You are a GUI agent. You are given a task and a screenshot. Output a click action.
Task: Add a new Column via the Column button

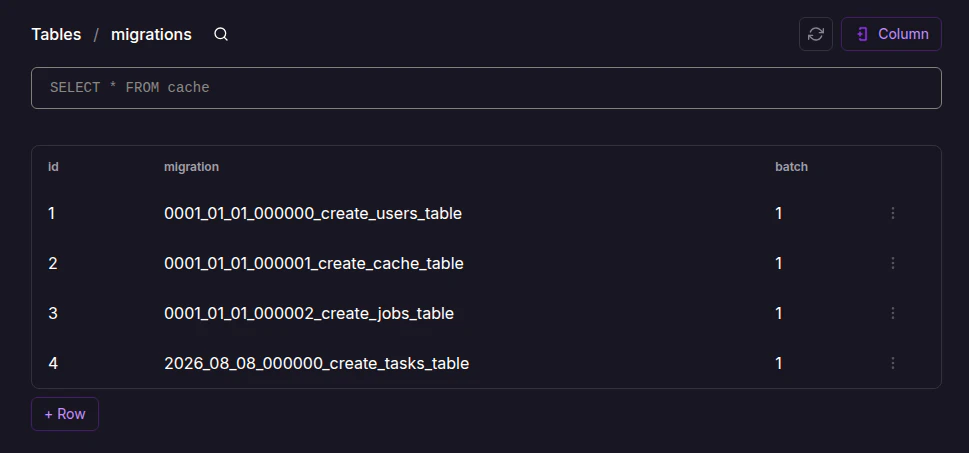[x=891, y=34]
